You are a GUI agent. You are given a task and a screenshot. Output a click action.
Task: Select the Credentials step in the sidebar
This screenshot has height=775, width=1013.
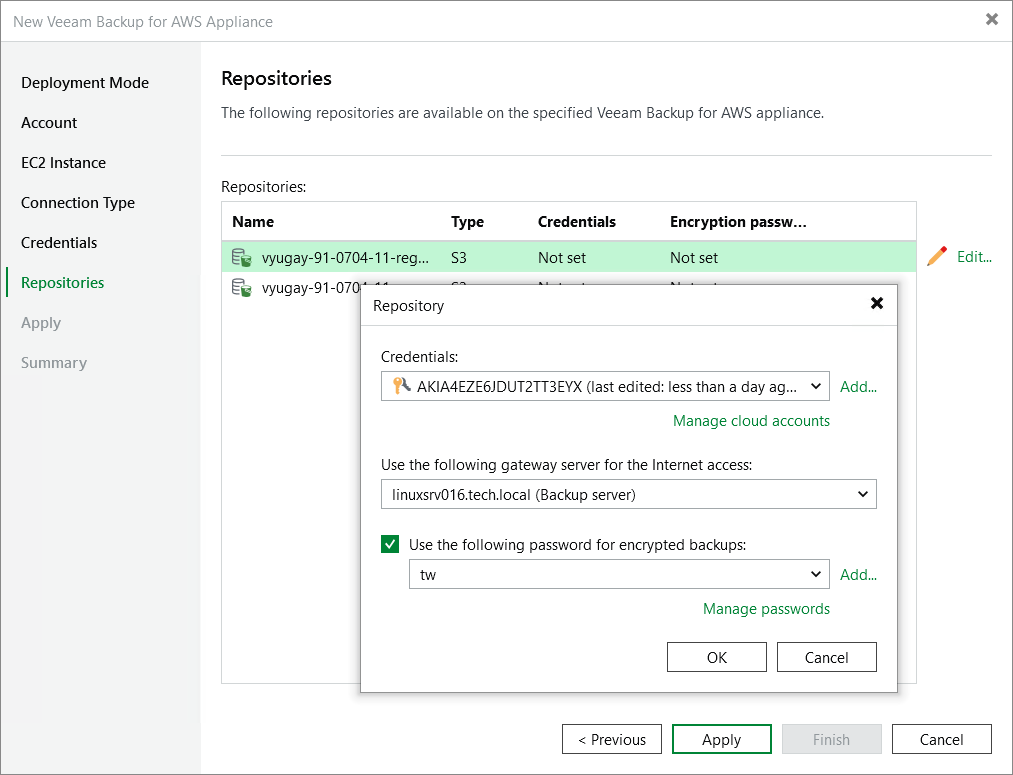60,242
